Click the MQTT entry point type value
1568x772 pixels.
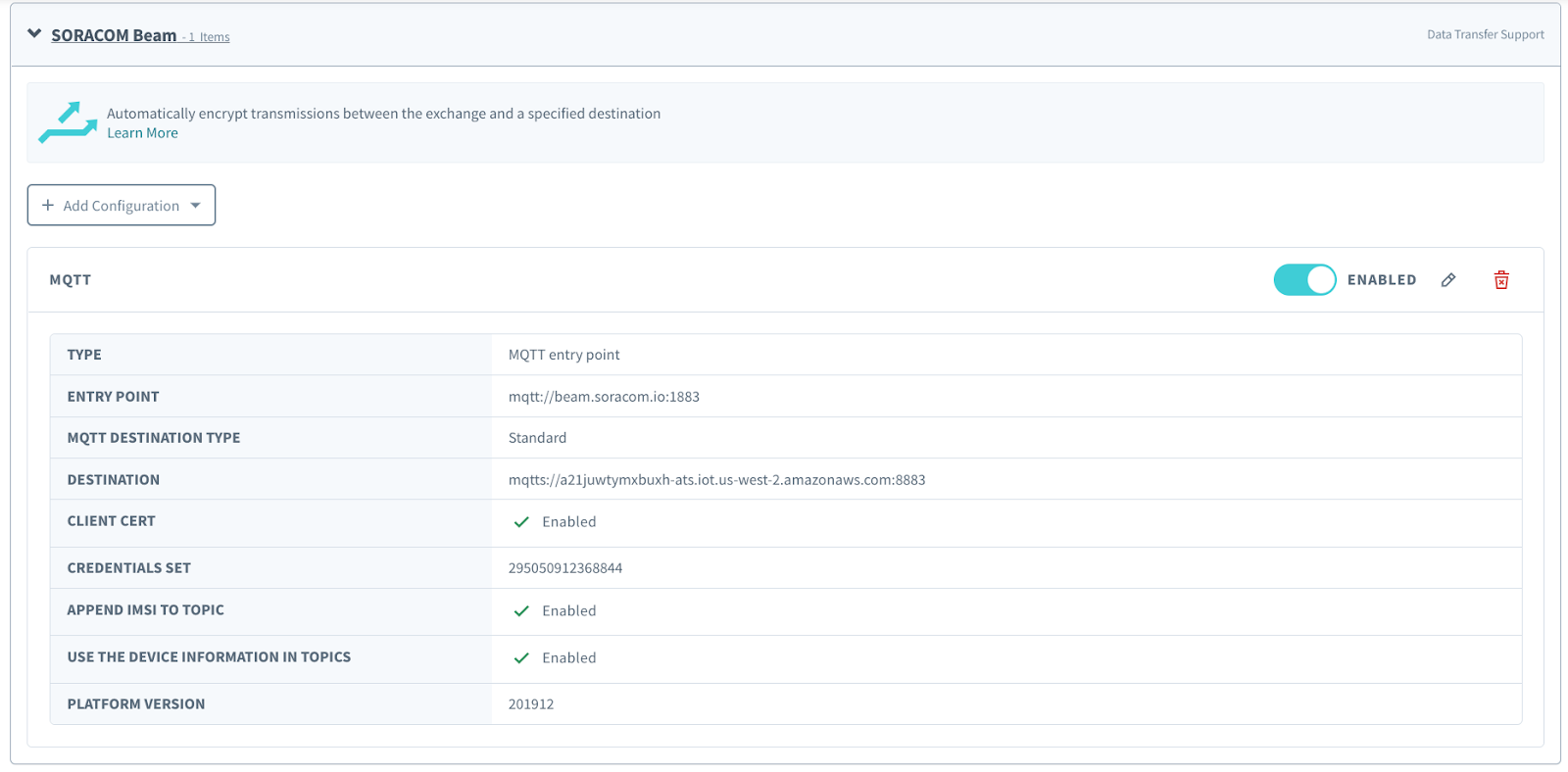[563, 355]
